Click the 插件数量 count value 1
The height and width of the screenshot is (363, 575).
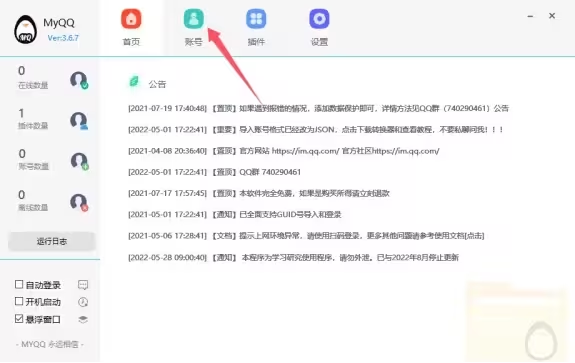[x=21, y=113]
